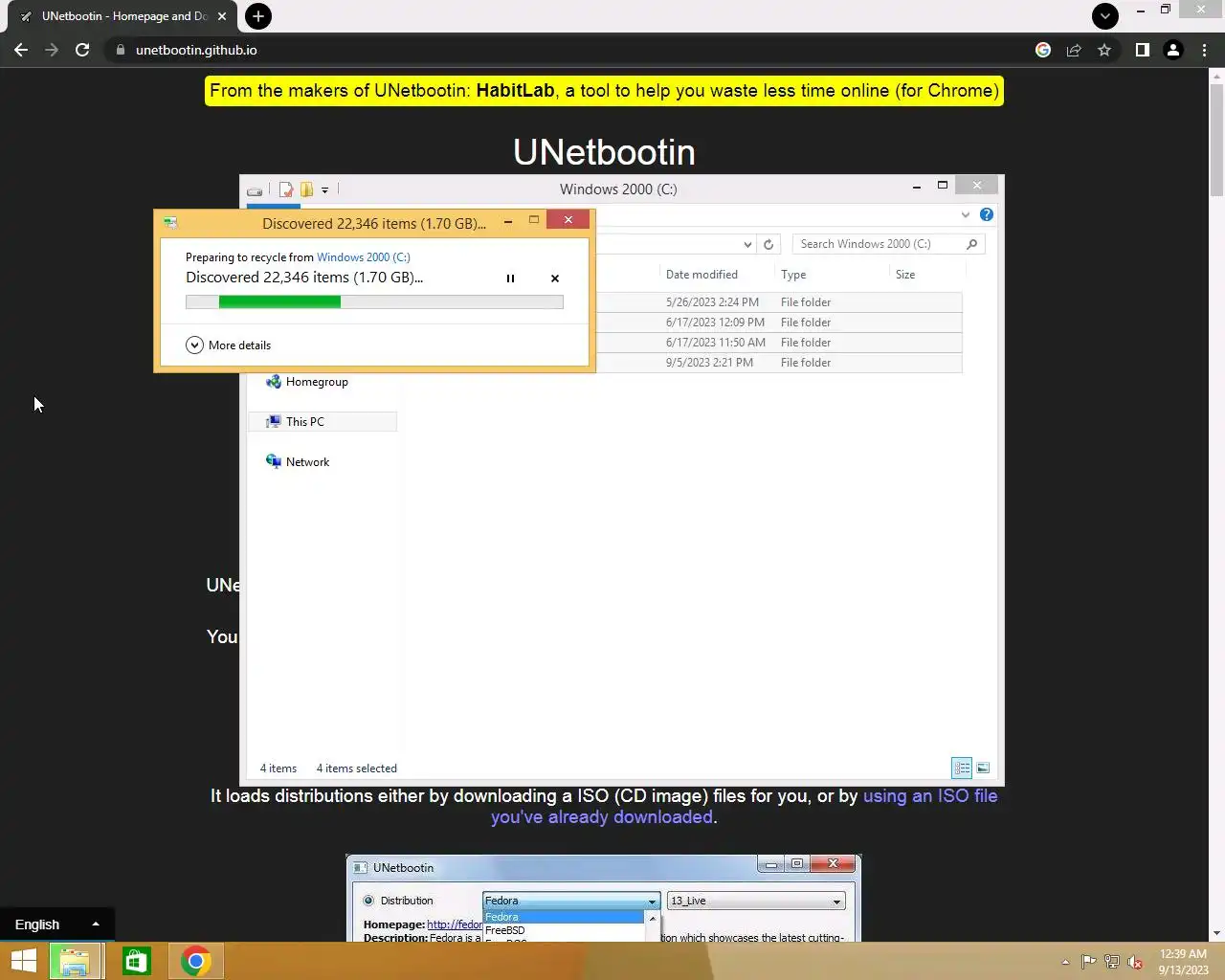This screenshot has width=1225, height=980.
Task: Open Customize Quick Access Toolbar dropdown
Action: [x=325, y=190]
